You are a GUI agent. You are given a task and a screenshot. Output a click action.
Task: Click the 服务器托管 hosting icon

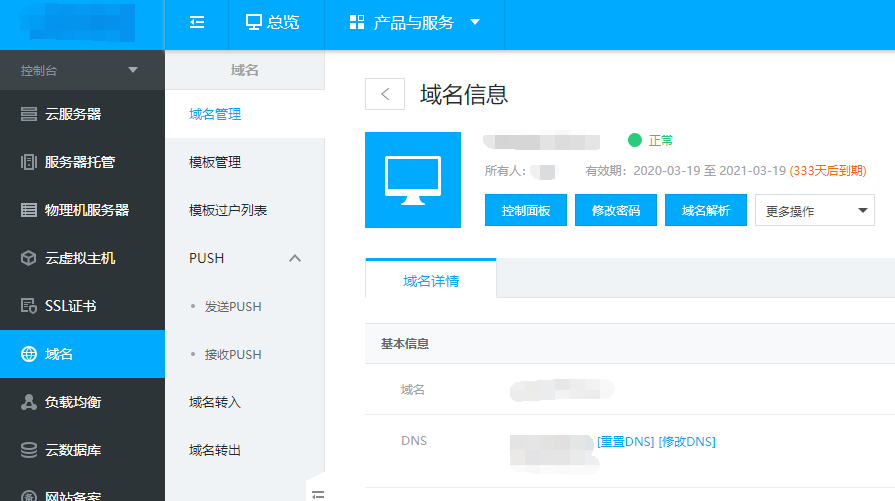click(29, 162)
